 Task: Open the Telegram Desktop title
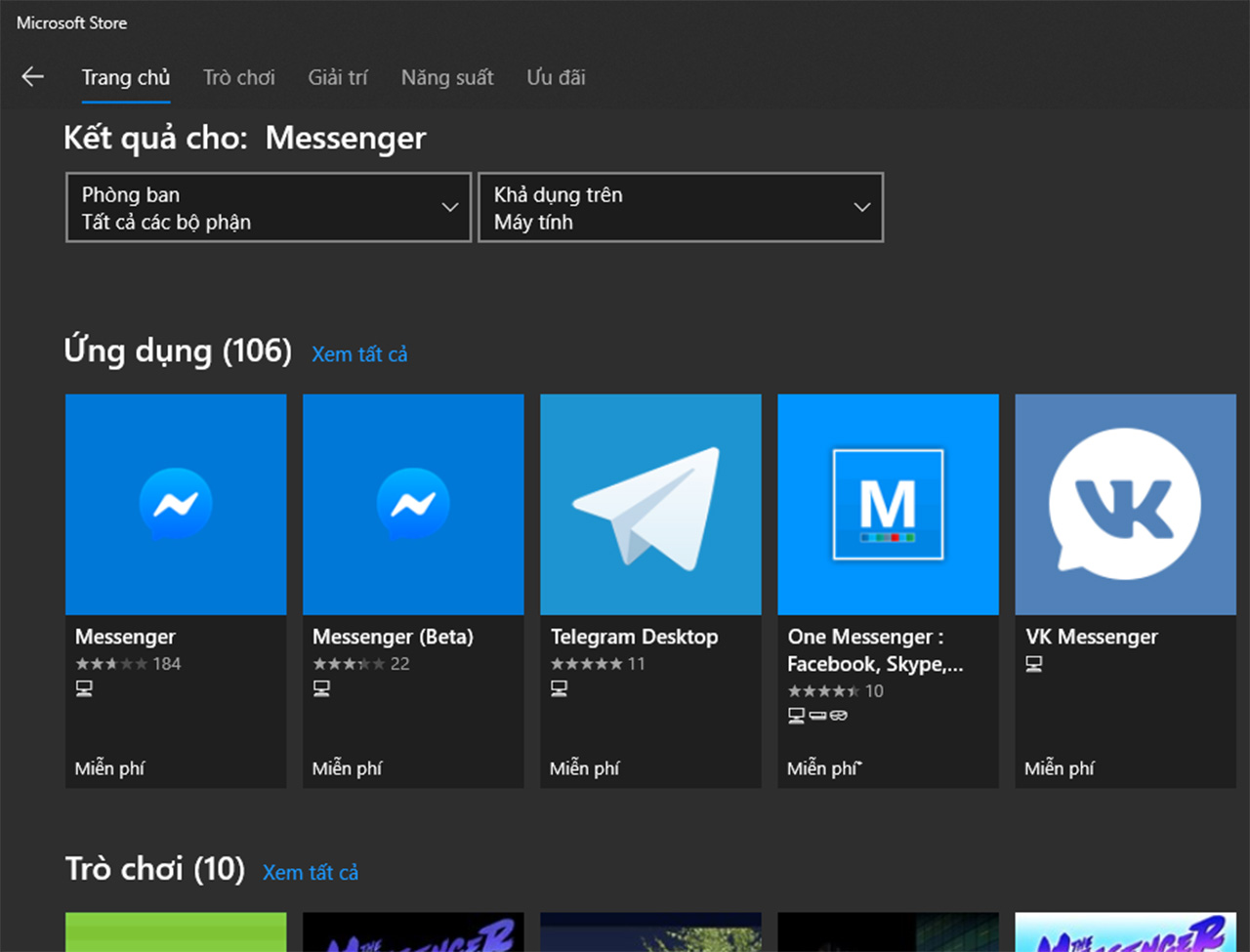pyautogui.click(x=634, y=637)
